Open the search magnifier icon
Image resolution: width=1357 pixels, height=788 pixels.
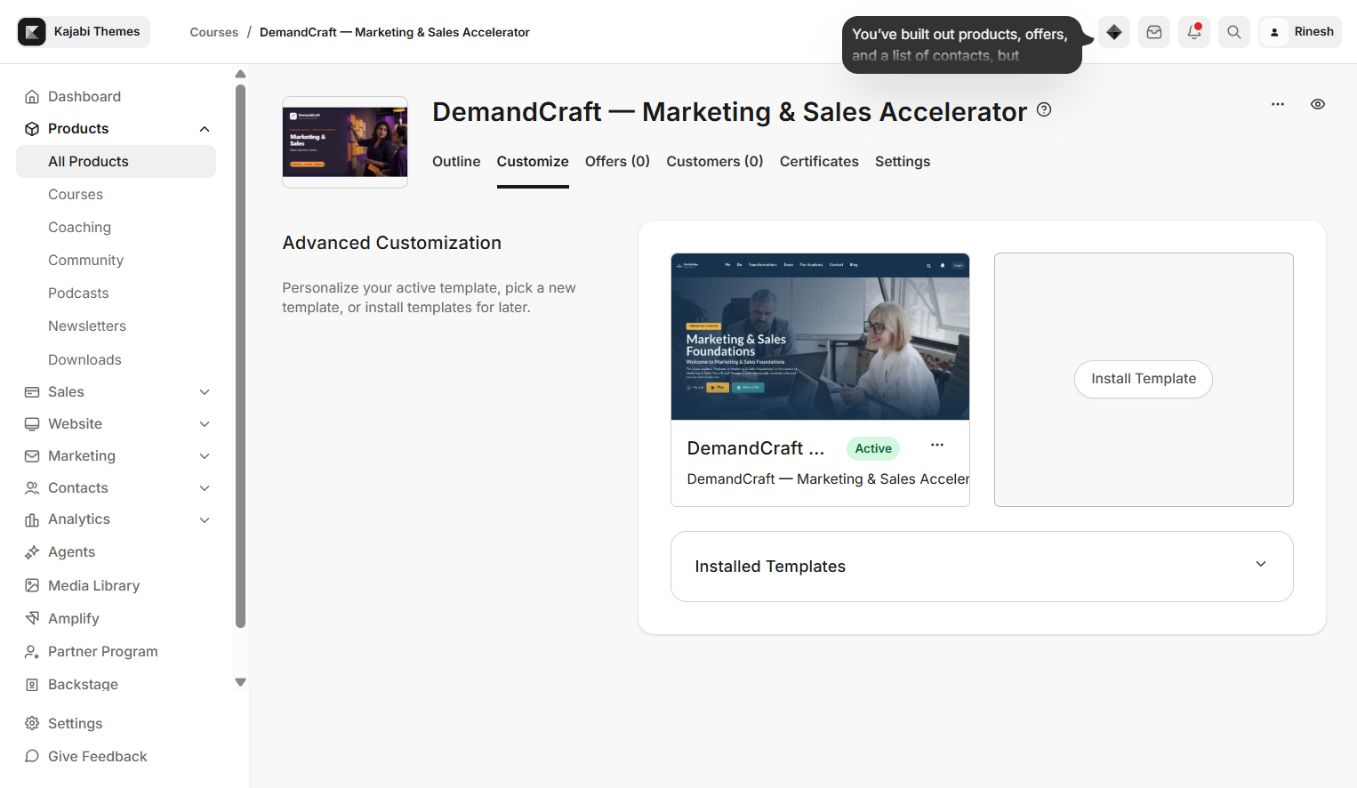pyautogui.click(x=1234, y=32)
